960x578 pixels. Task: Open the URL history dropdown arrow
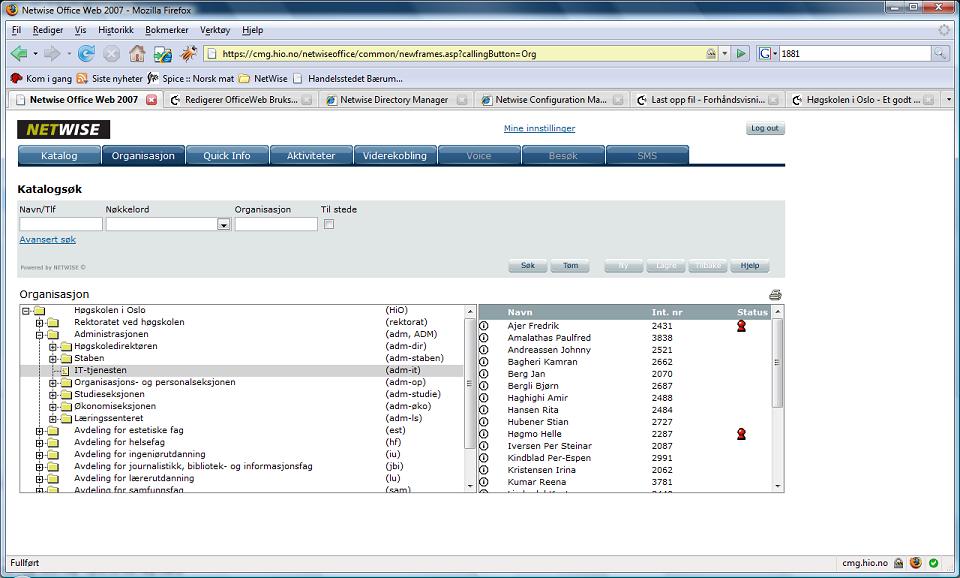pyautogui.click(x=725, y=54)
